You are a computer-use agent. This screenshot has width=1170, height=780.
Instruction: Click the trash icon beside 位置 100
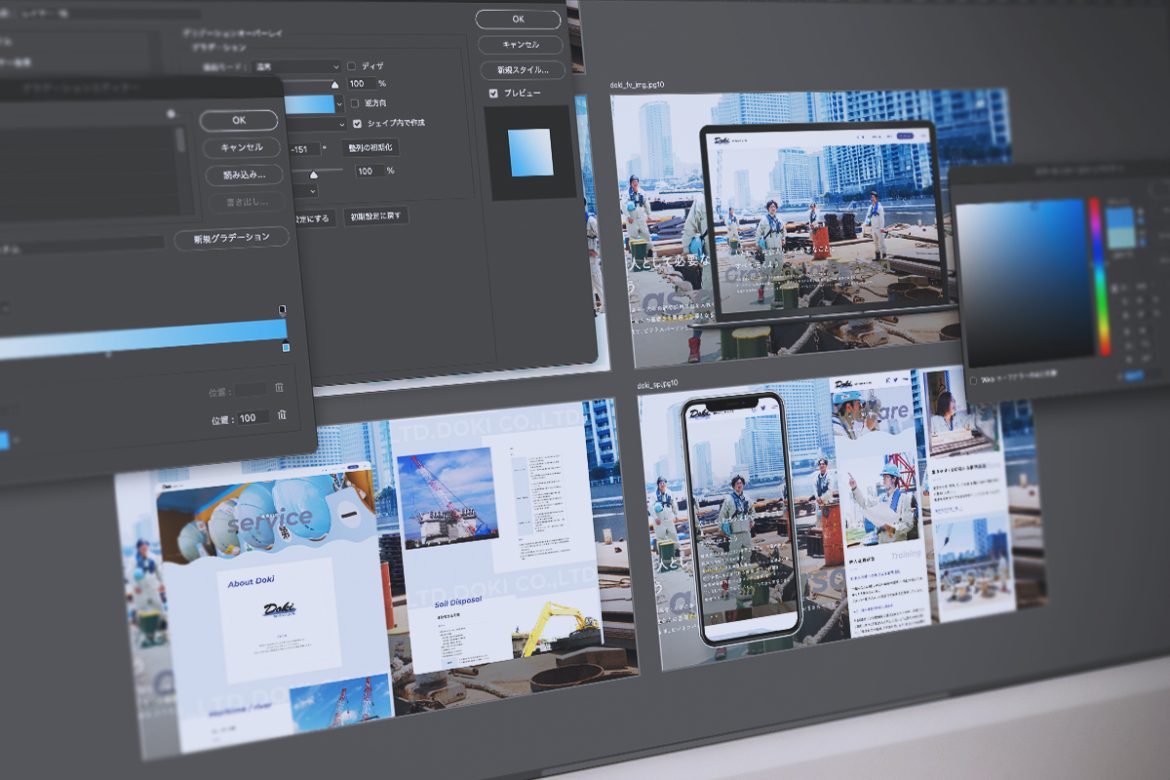pos(282,415)
